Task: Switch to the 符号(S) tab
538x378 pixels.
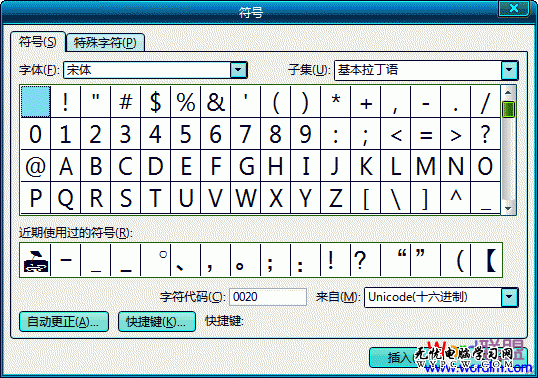Action: click(x=38, y=42)
